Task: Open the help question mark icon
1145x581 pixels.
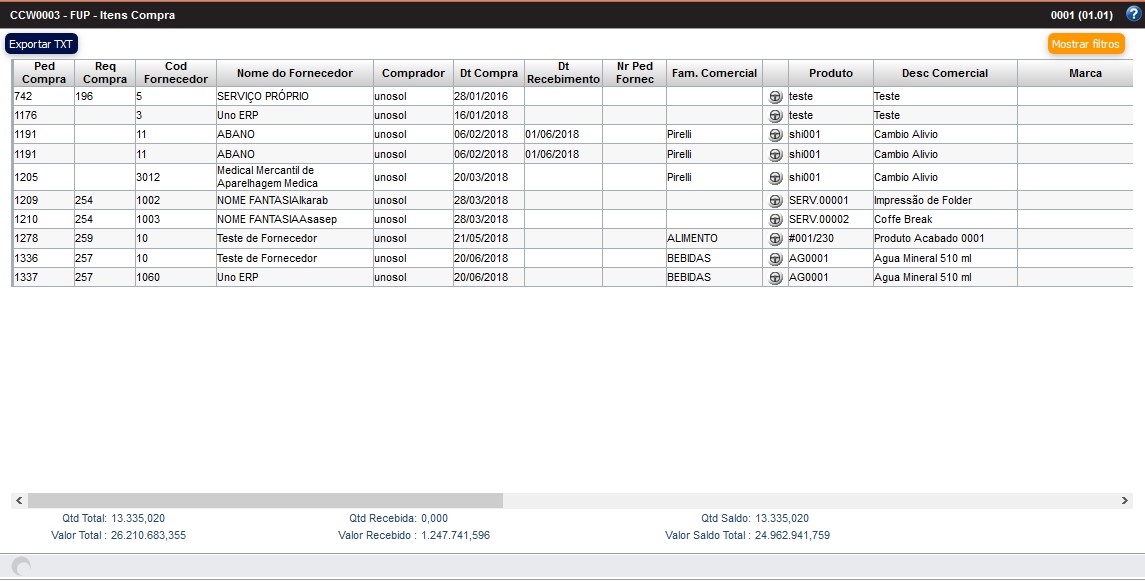Action: pos(1132,14)
